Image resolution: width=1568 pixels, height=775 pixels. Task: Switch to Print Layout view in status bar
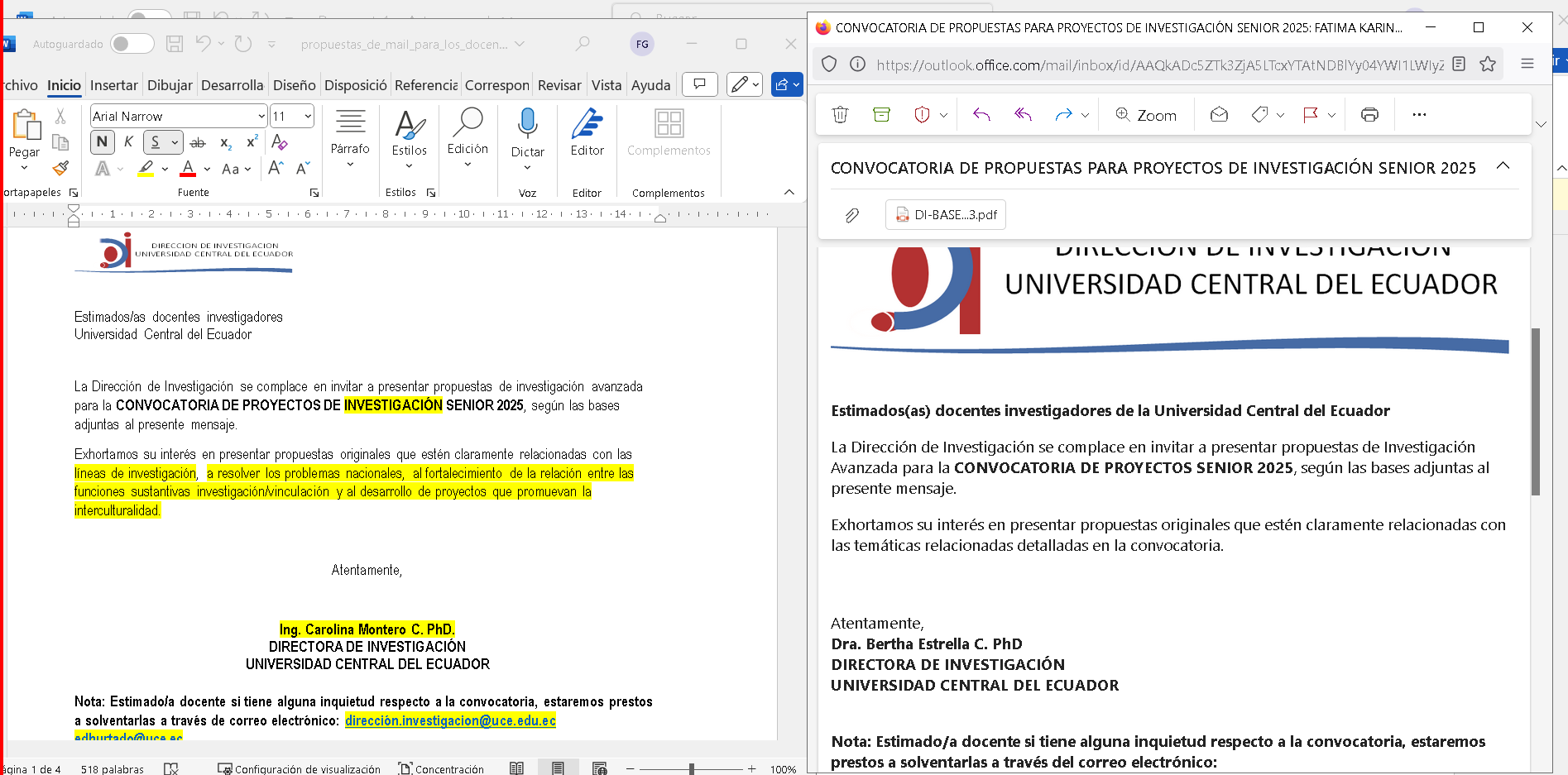coord(558,768)
